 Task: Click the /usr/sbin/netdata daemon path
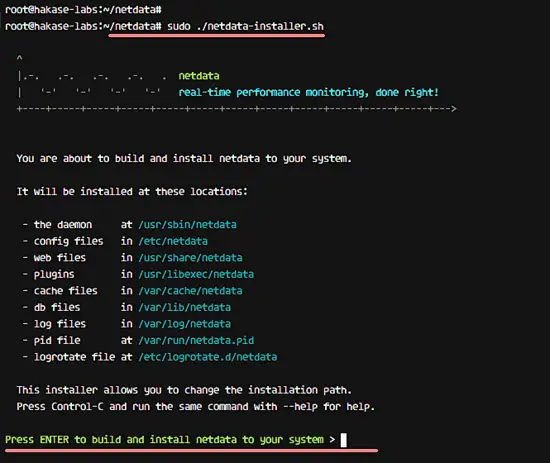tap(187, 224)
